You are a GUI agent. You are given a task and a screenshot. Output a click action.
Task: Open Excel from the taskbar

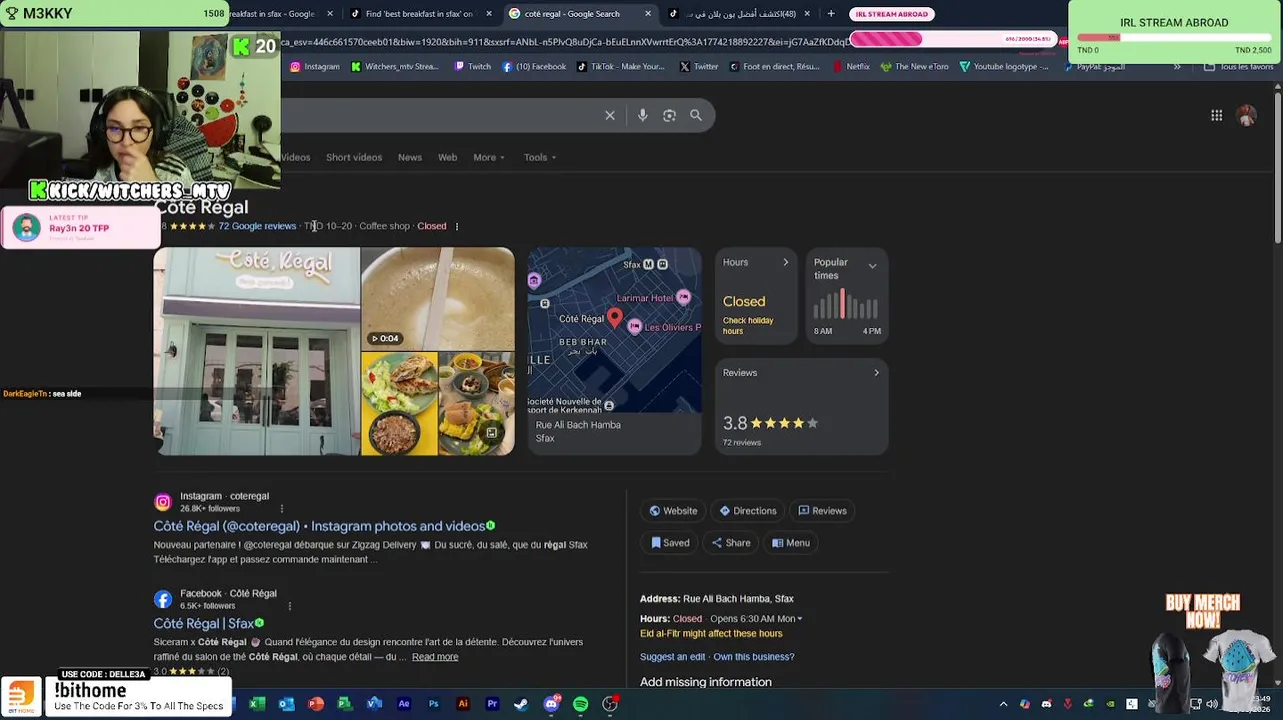click(x=257, y=704)
